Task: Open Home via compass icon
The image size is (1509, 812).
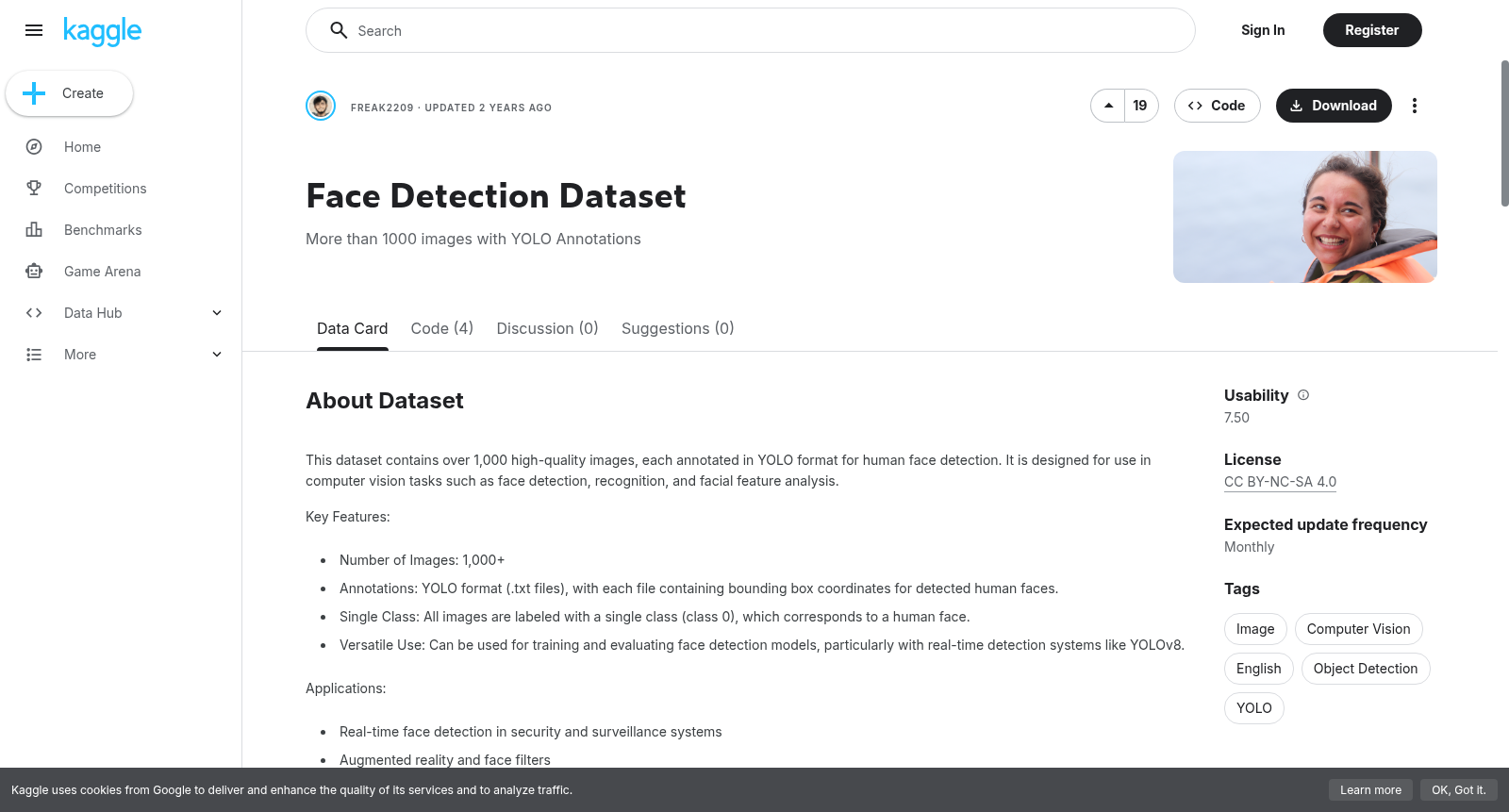Action: [x=34, y=147]
